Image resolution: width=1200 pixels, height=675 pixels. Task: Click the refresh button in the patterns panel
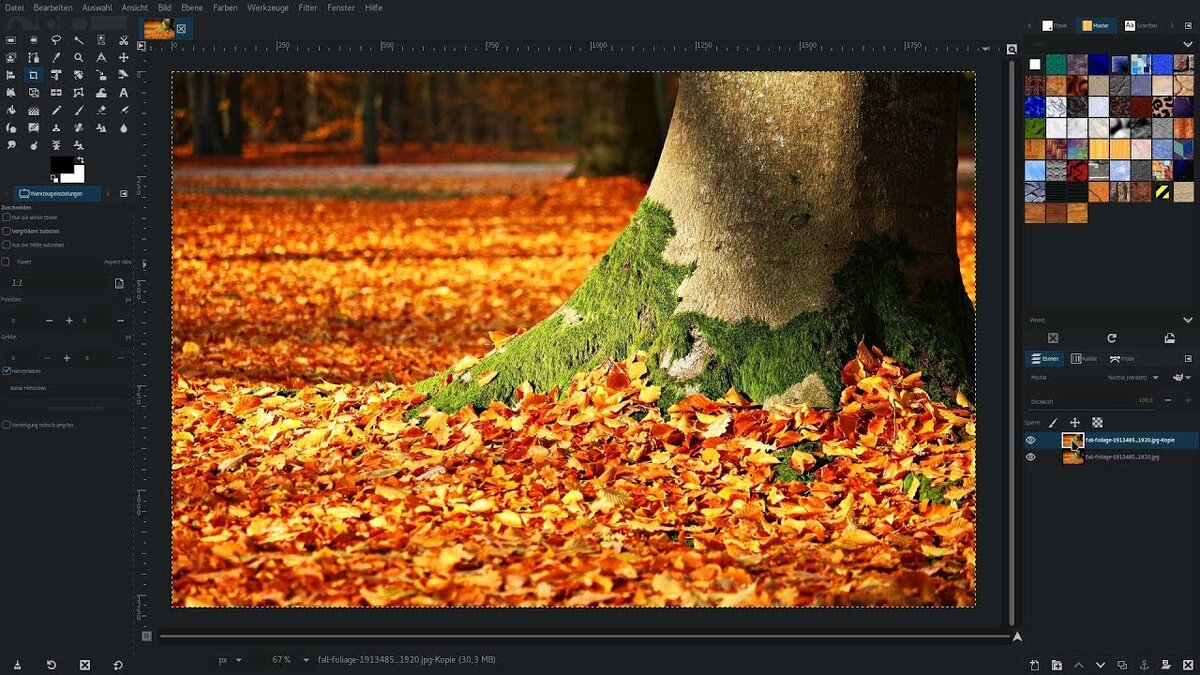1112,337
